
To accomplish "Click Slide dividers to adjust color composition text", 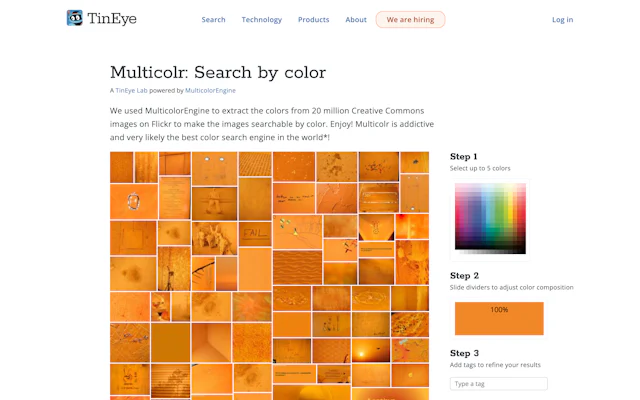I will [511, 287].
